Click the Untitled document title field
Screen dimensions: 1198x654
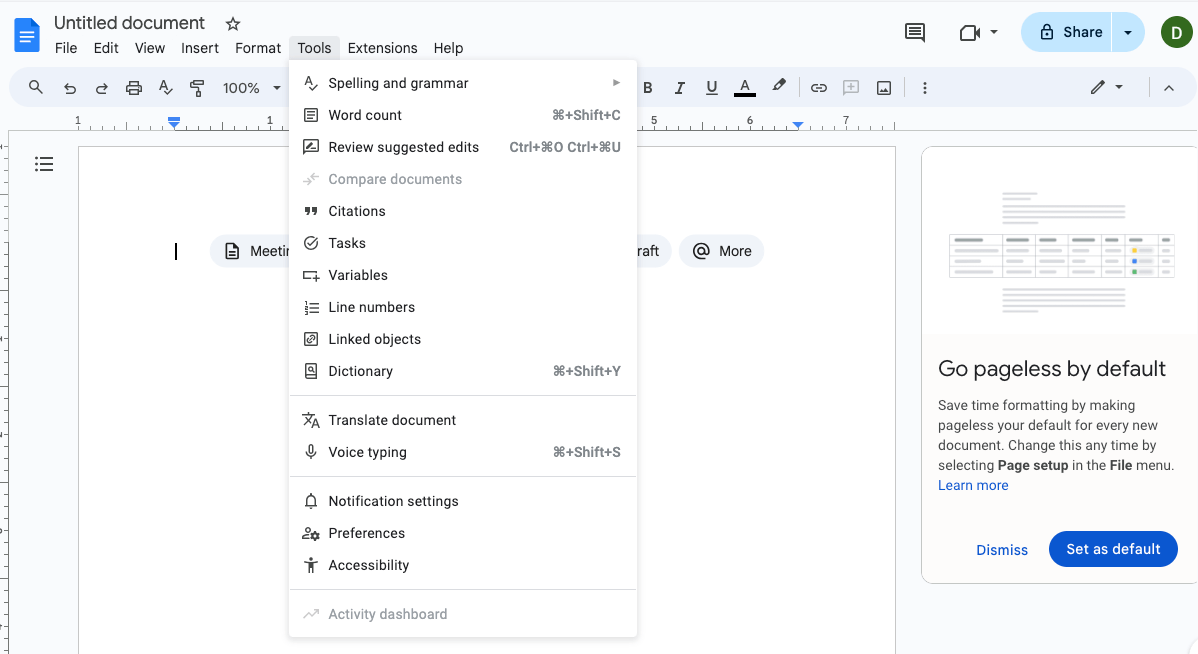point(130,22)
